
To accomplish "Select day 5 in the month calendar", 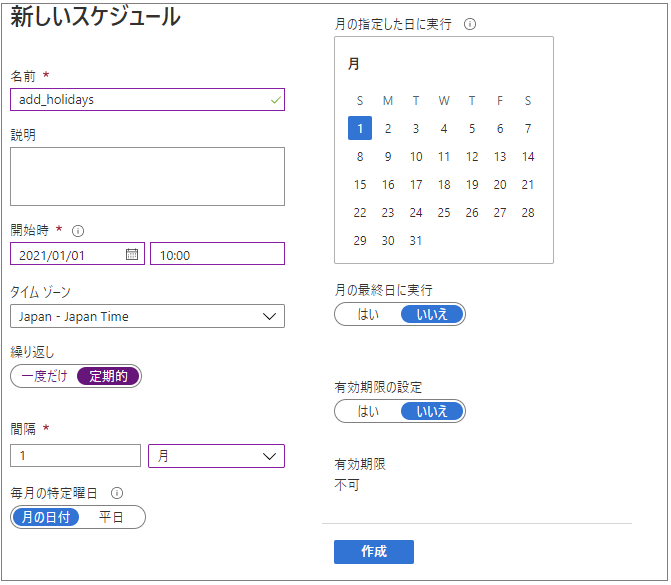I will [472, 128].
